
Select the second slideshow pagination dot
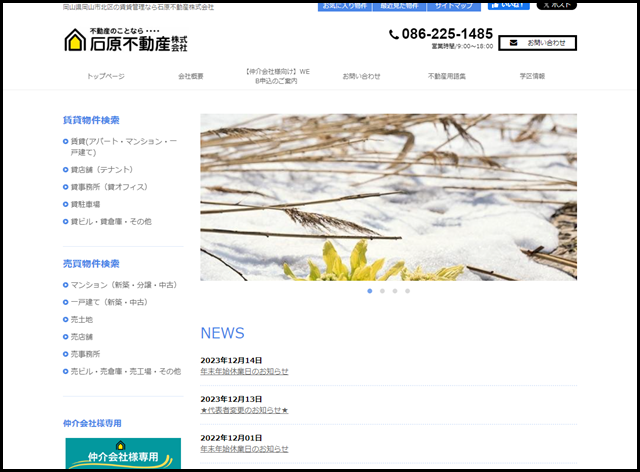[x=382, y=291]
